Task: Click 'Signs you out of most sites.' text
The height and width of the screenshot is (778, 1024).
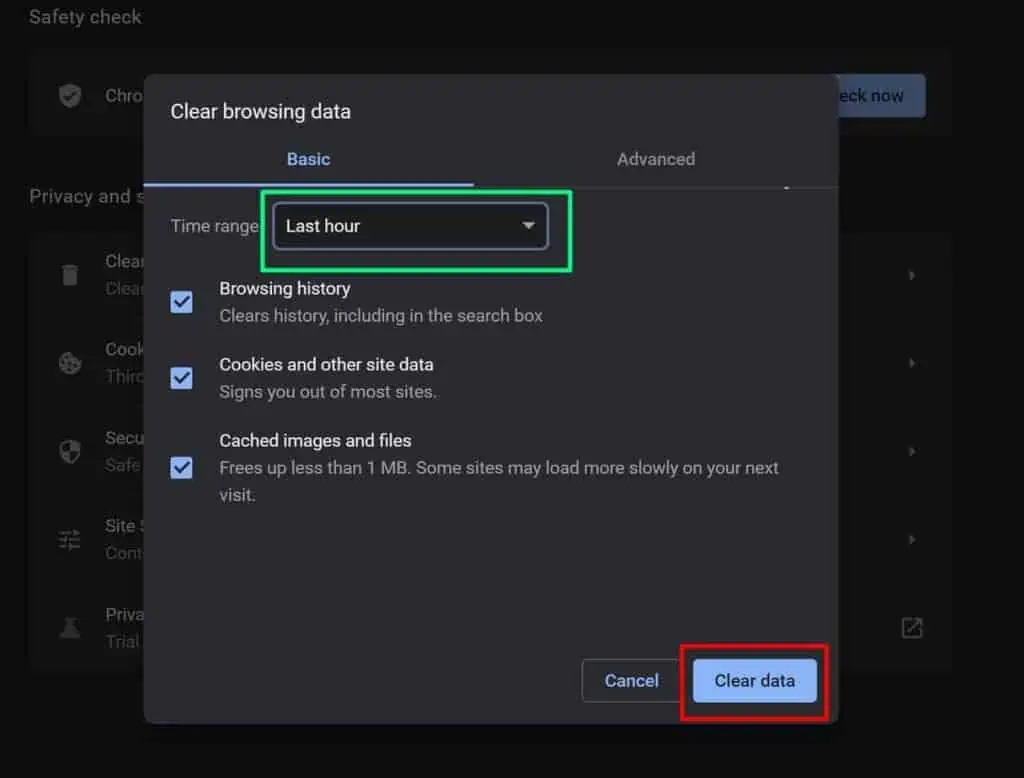Action: (328, 392)
